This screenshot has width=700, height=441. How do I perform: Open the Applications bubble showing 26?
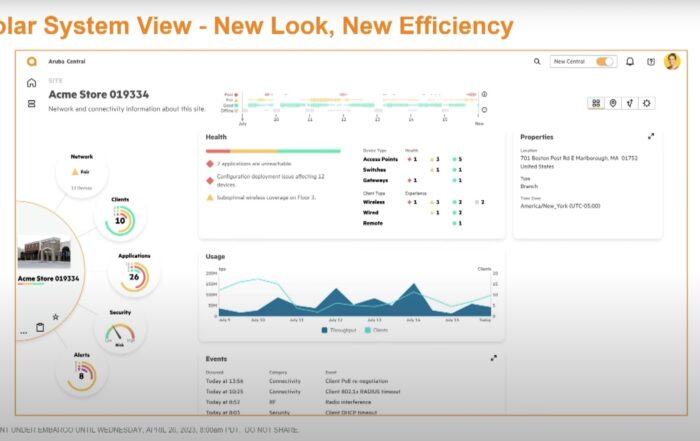[x=134, y=276]
